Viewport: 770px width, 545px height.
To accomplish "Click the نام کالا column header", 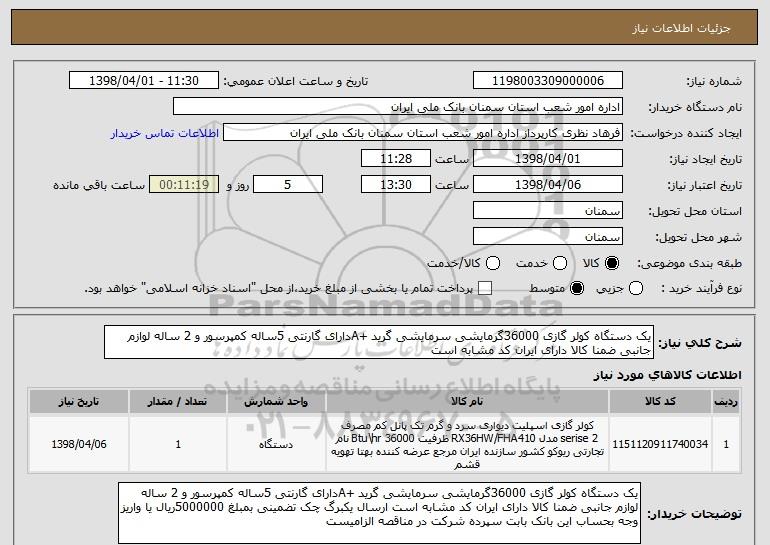I will (467, 401).
